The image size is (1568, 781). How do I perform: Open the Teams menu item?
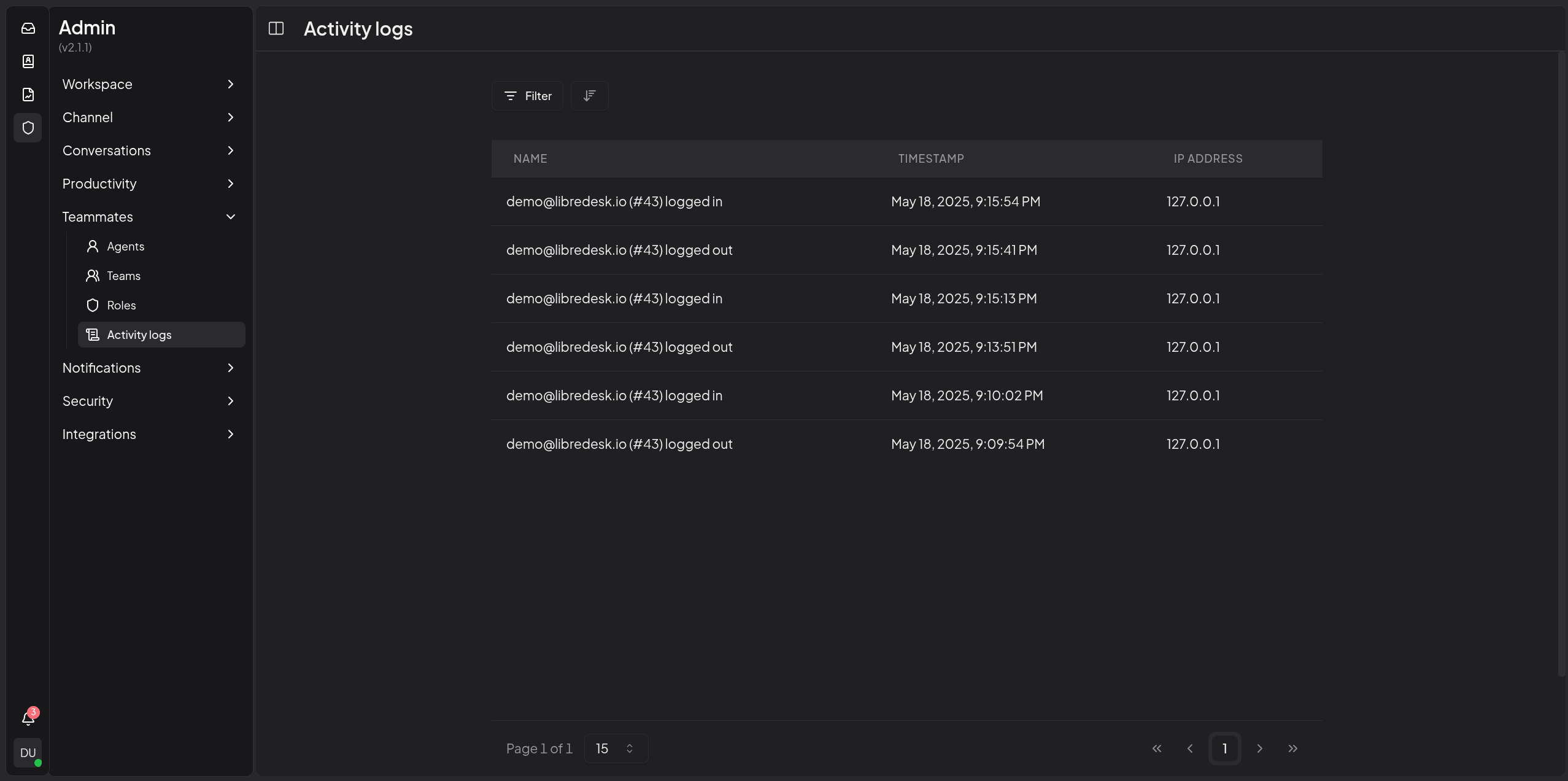pos(124,276)
